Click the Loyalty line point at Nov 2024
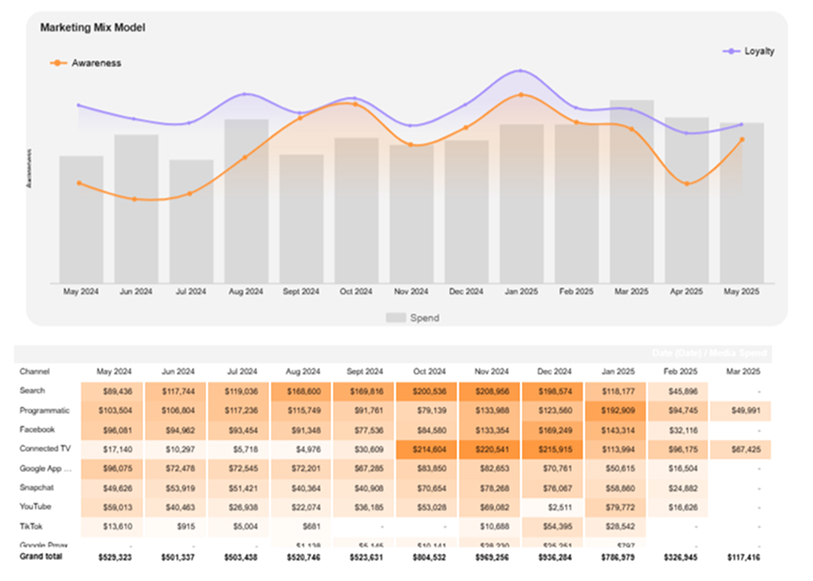Viewport: 813px width, 581px height. (411, 126)
